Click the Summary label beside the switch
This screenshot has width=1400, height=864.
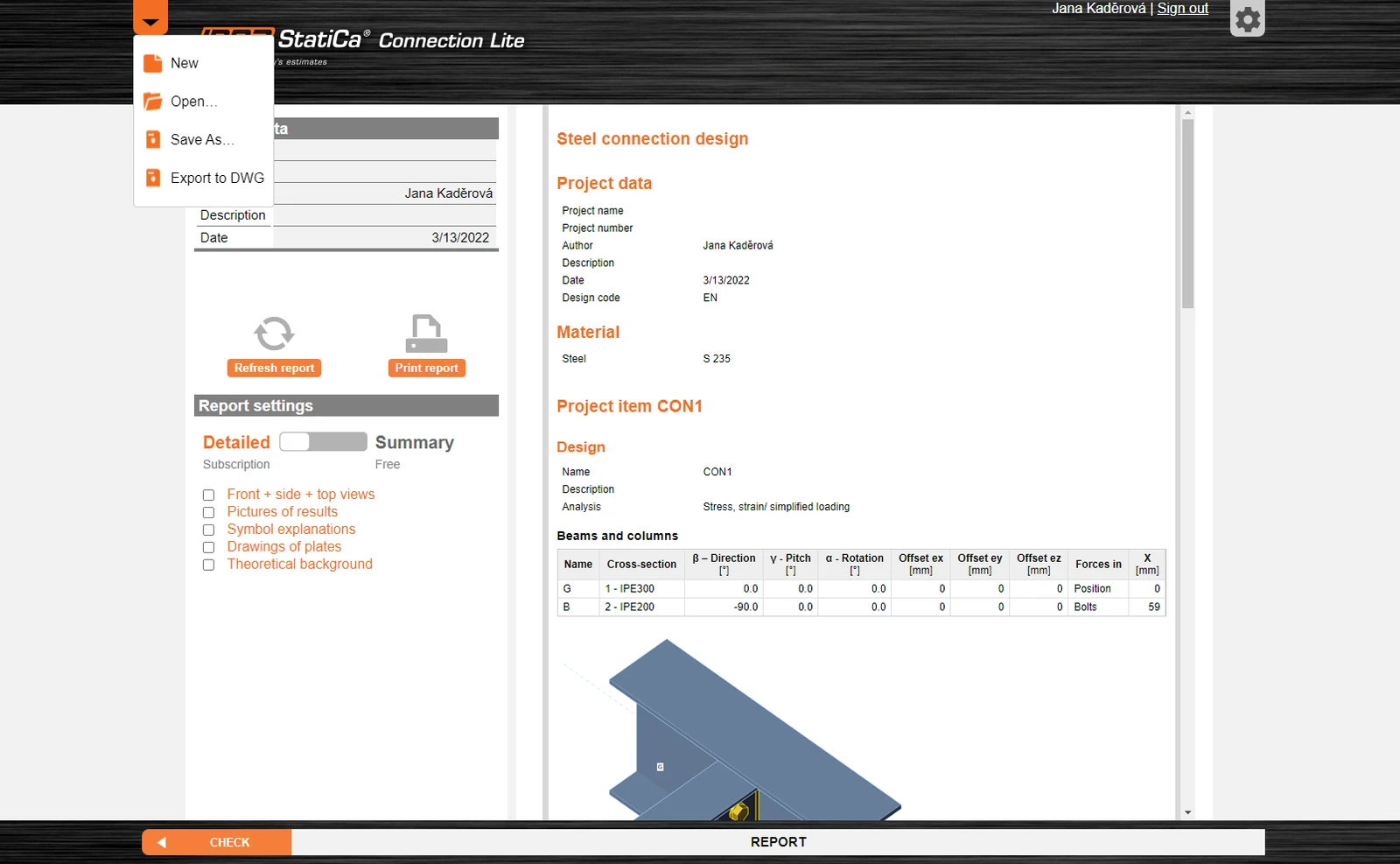point(415,443)
